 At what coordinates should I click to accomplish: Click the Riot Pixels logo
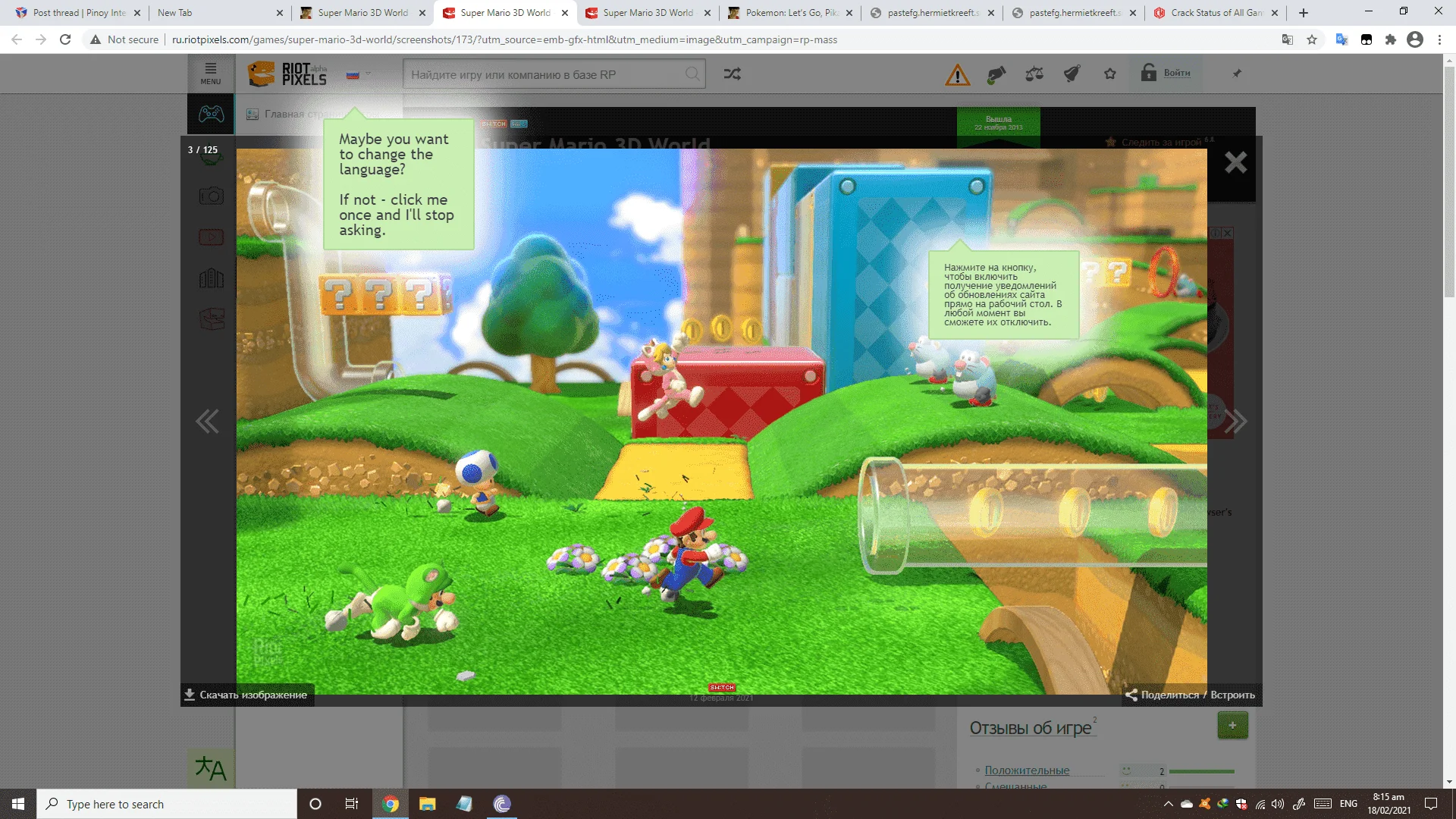point(287,74)
